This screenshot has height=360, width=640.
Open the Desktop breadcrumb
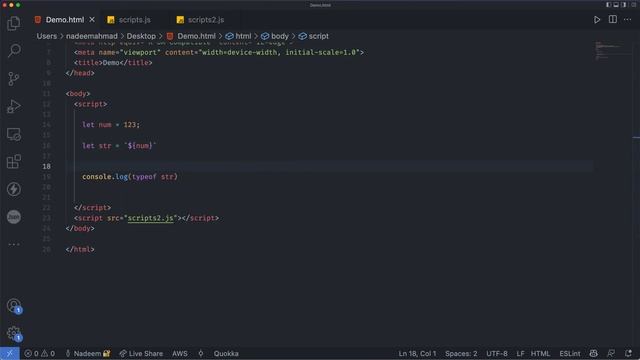141,36
